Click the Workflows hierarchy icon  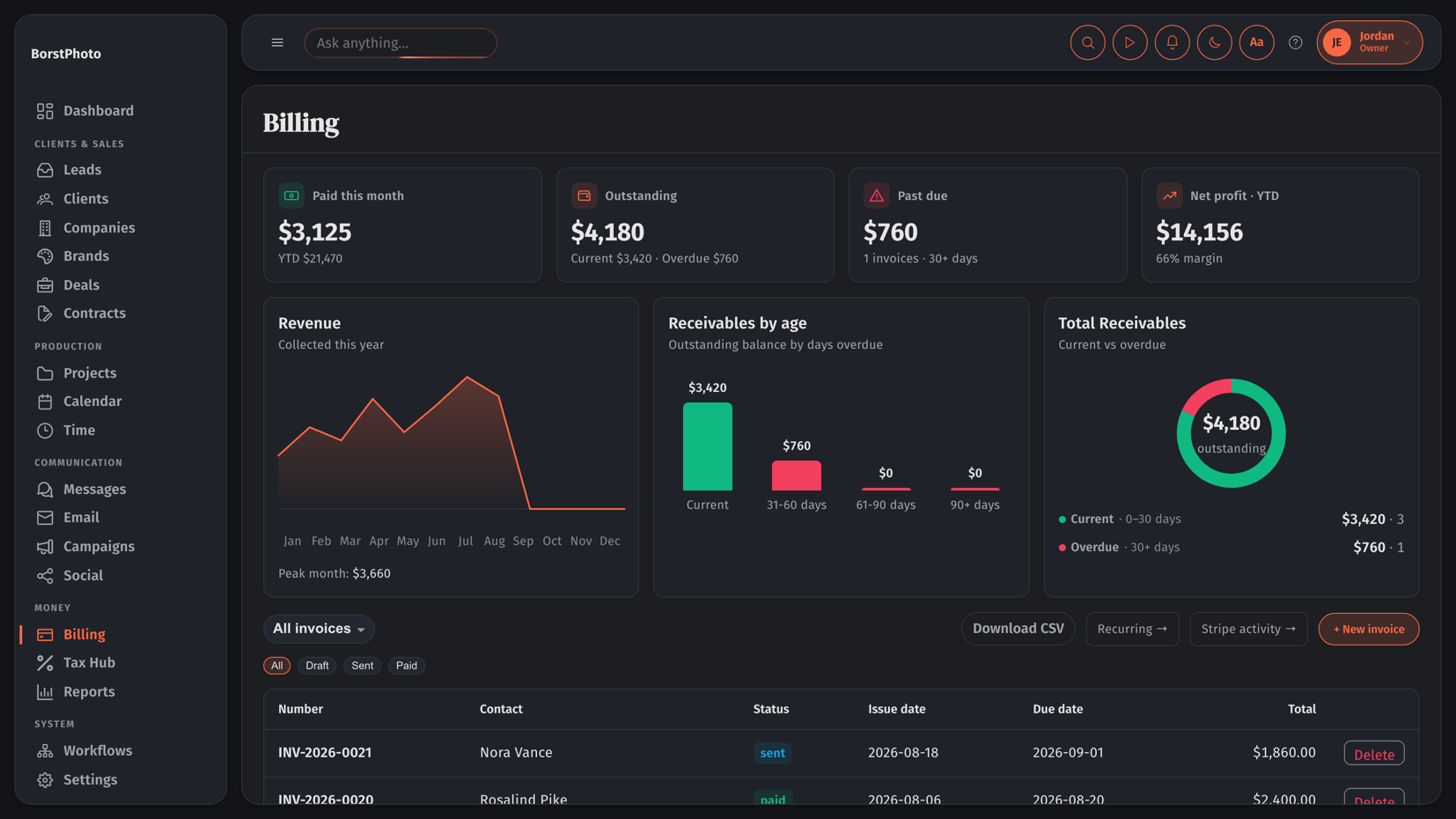(x=45, y=751)
